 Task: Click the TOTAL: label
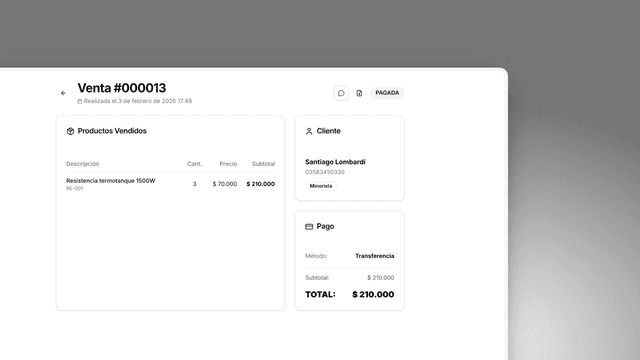pos(320,294)
